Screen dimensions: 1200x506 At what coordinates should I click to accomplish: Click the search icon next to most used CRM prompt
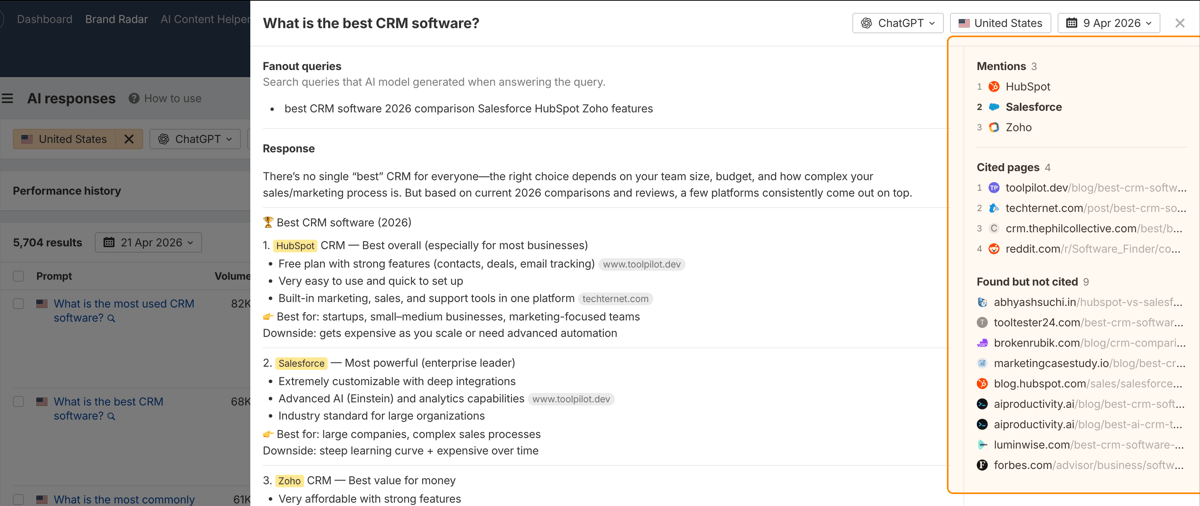[x=111, y=319]
